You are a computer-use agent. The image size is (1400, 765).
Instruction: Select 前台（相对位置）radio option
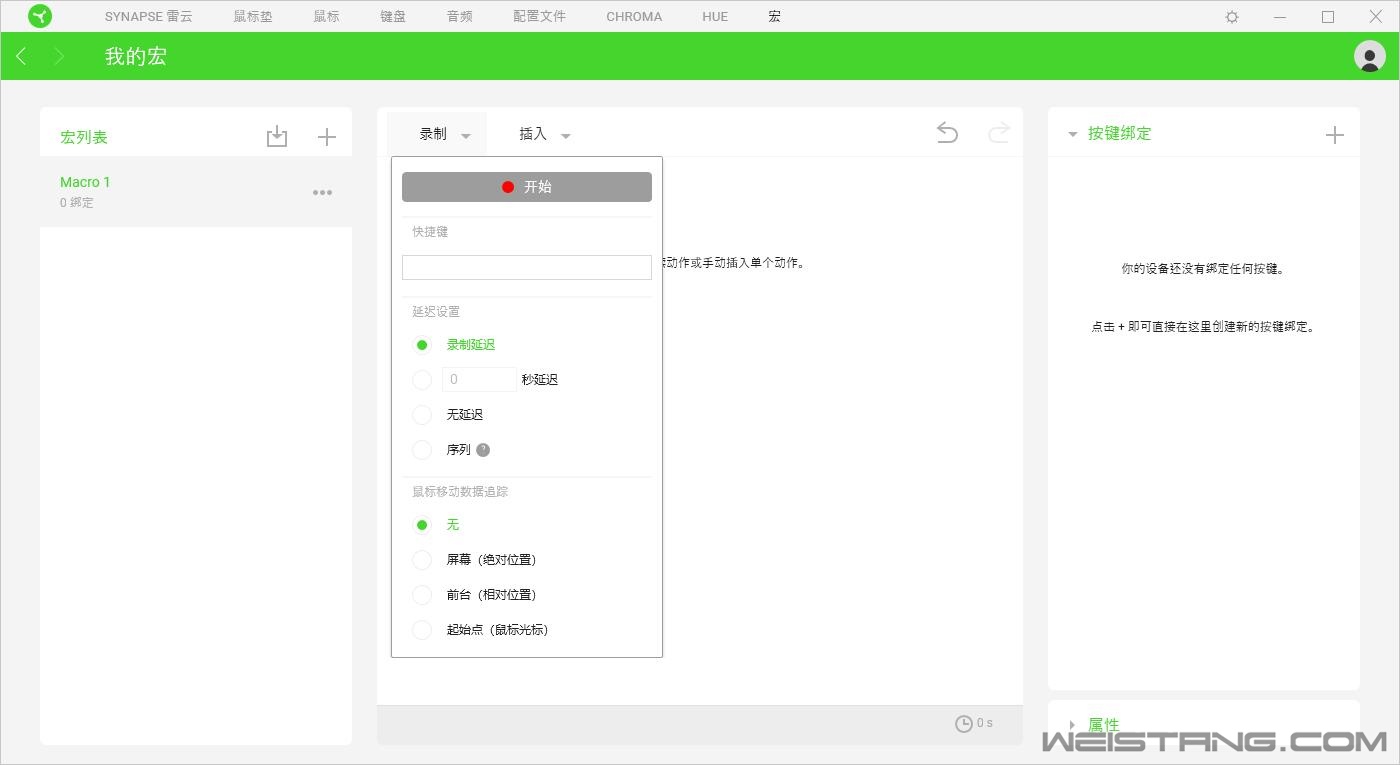[x=422, y=595]
